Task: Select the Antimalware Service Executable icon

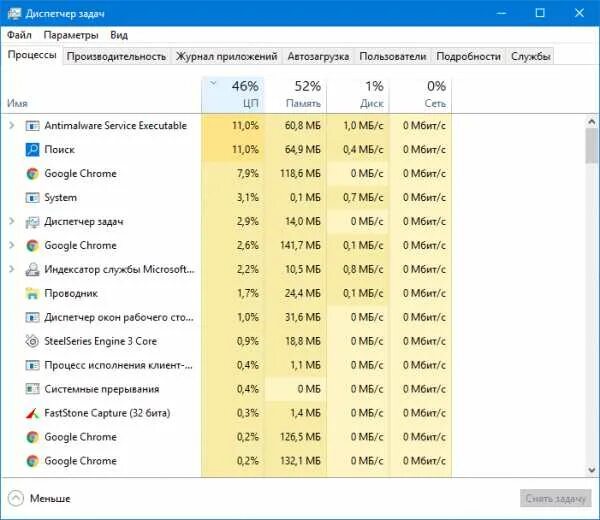Action: [32, 126]
